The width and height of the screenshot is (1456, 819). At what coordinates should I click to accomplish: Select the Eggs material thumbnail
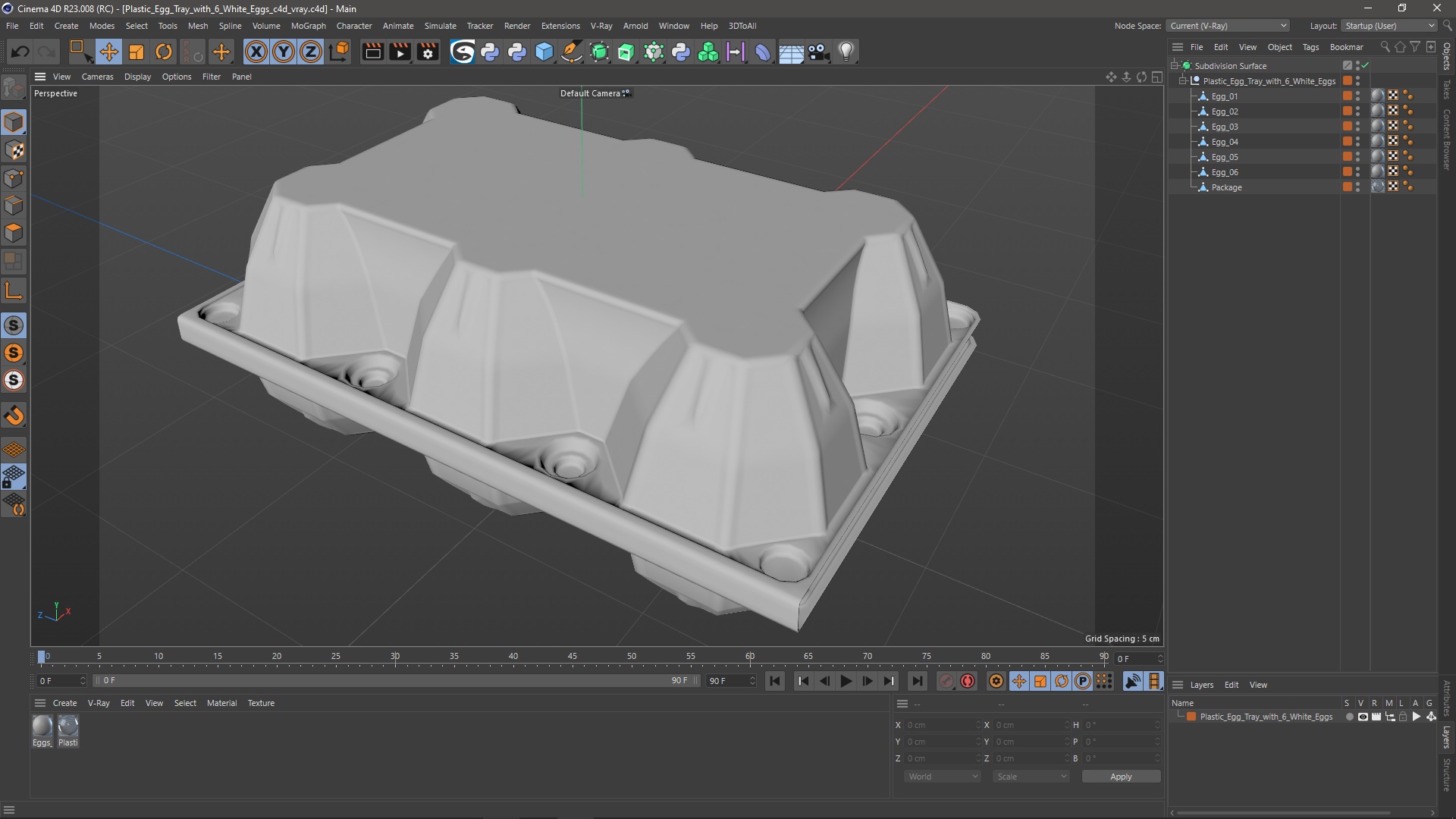tap(42, 726)
